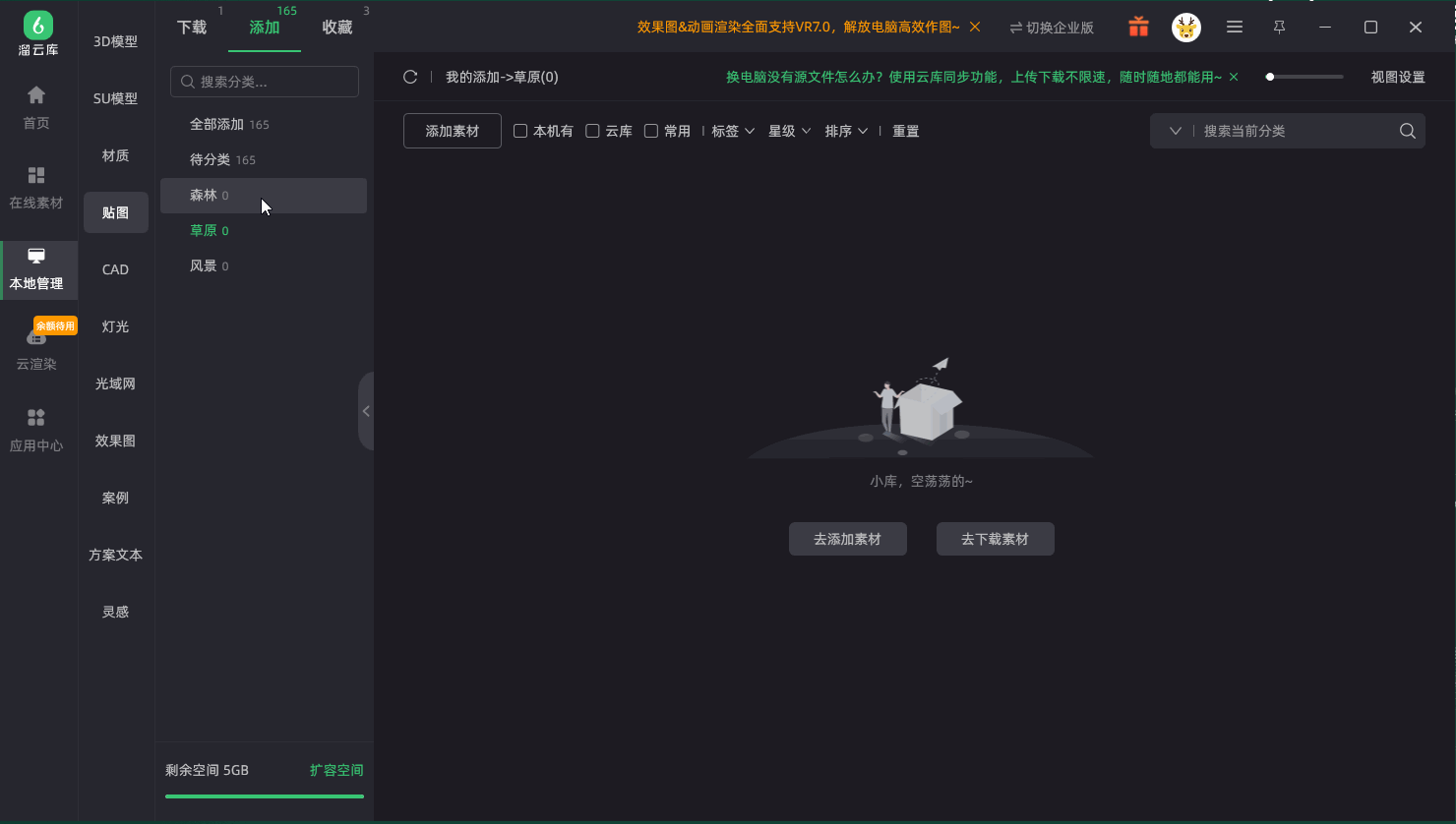Viewport: 1456px width, 824px height.
Task: Switch to the 收藏 tab
Action: [337, 28]
